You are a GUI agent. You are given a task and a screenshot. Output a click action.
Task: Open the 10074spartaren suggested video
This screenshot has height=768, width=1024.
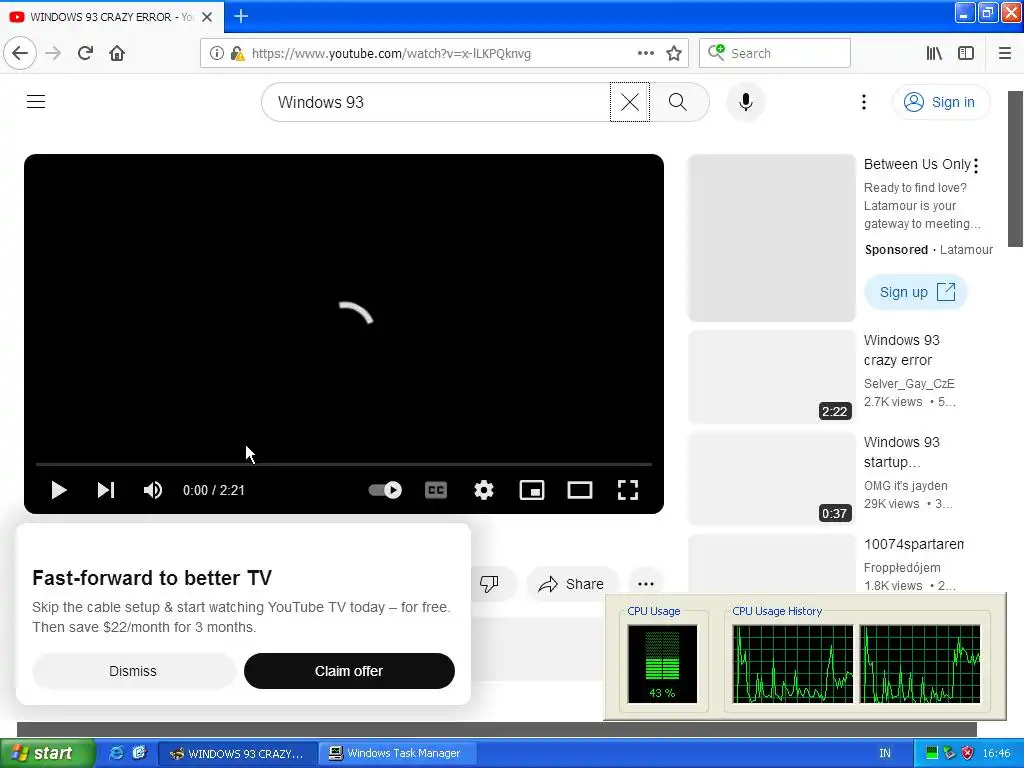(914, 544)
